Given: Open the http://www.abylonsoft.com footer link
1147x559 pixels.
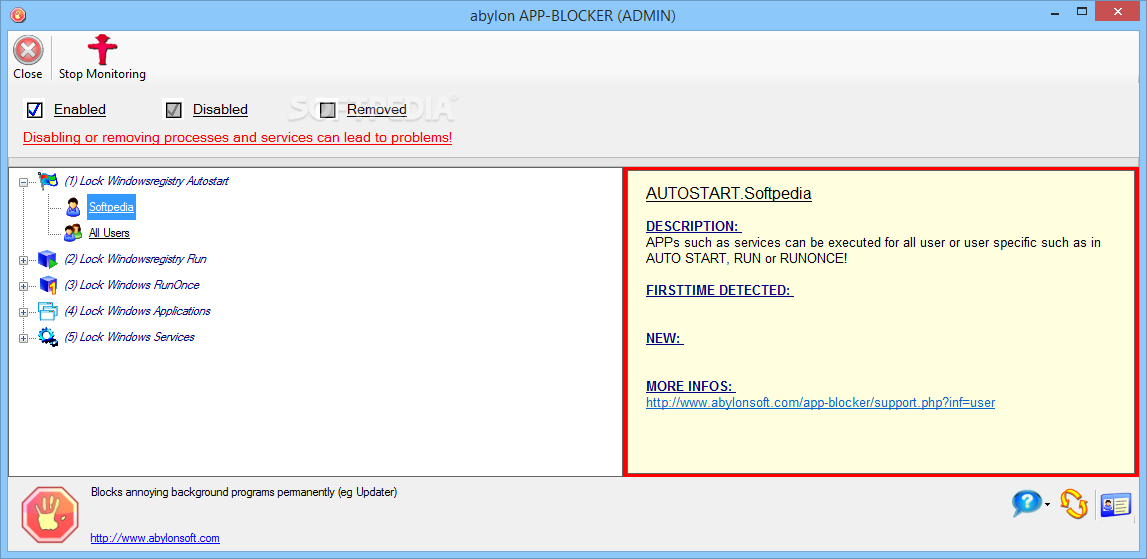Looking at the screenshot, I should pos(155,538).
